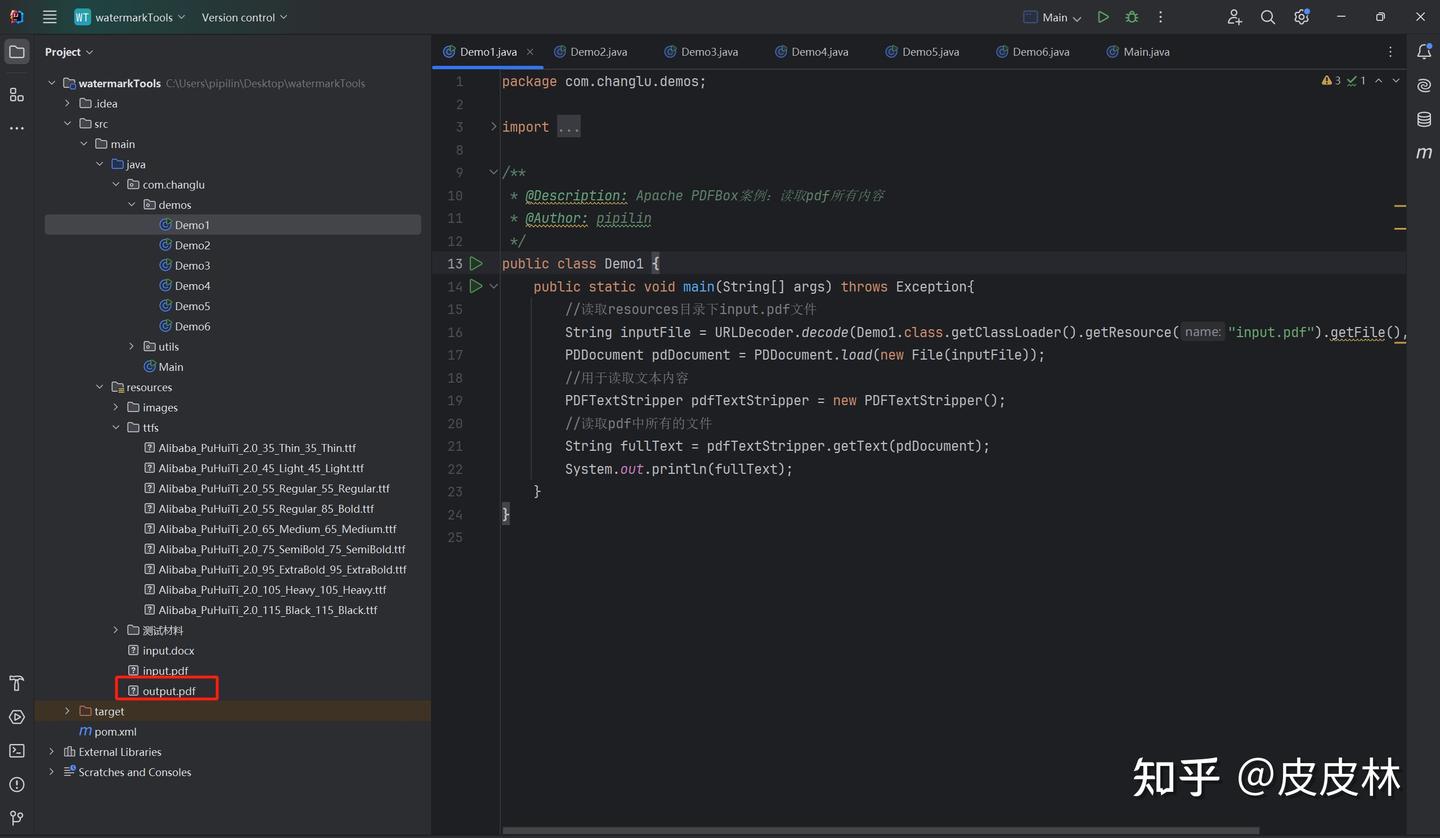Open the Git tool window icon

tap(17, 818)
